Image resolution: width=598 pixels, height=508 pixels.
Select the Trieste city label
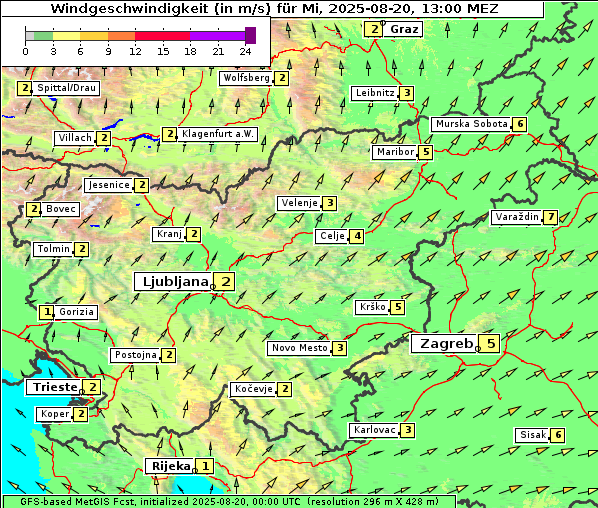tap(54, 387)
